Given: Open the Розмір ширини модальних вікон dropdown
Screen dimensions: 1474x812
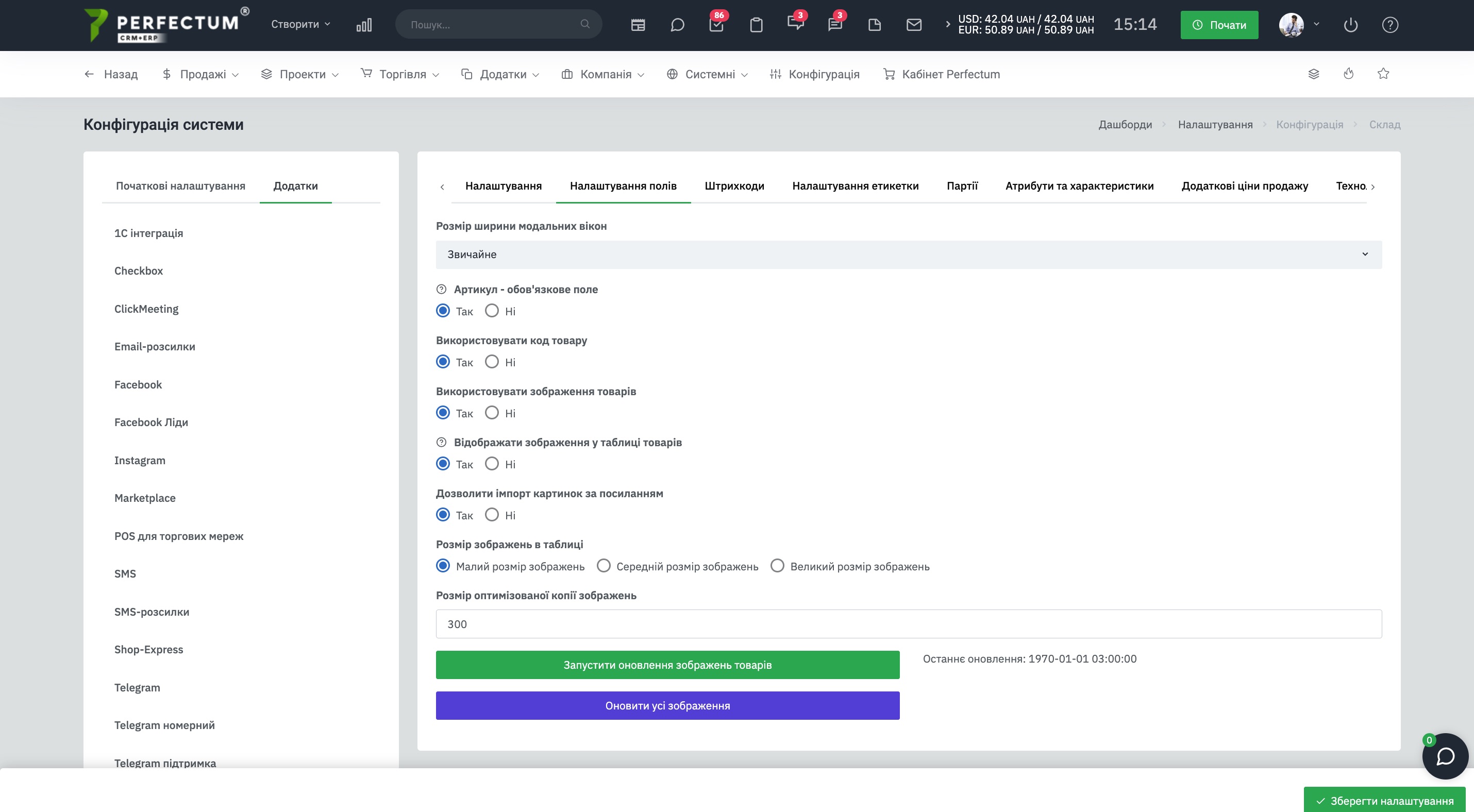Looking at the screenshot, I should (x=909, y=255).
